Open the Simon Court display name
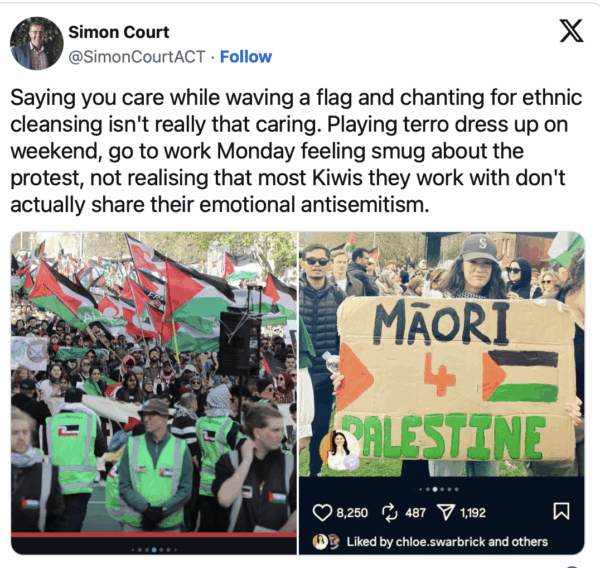The height and width of the screenshot is (568, 600). 119,32
